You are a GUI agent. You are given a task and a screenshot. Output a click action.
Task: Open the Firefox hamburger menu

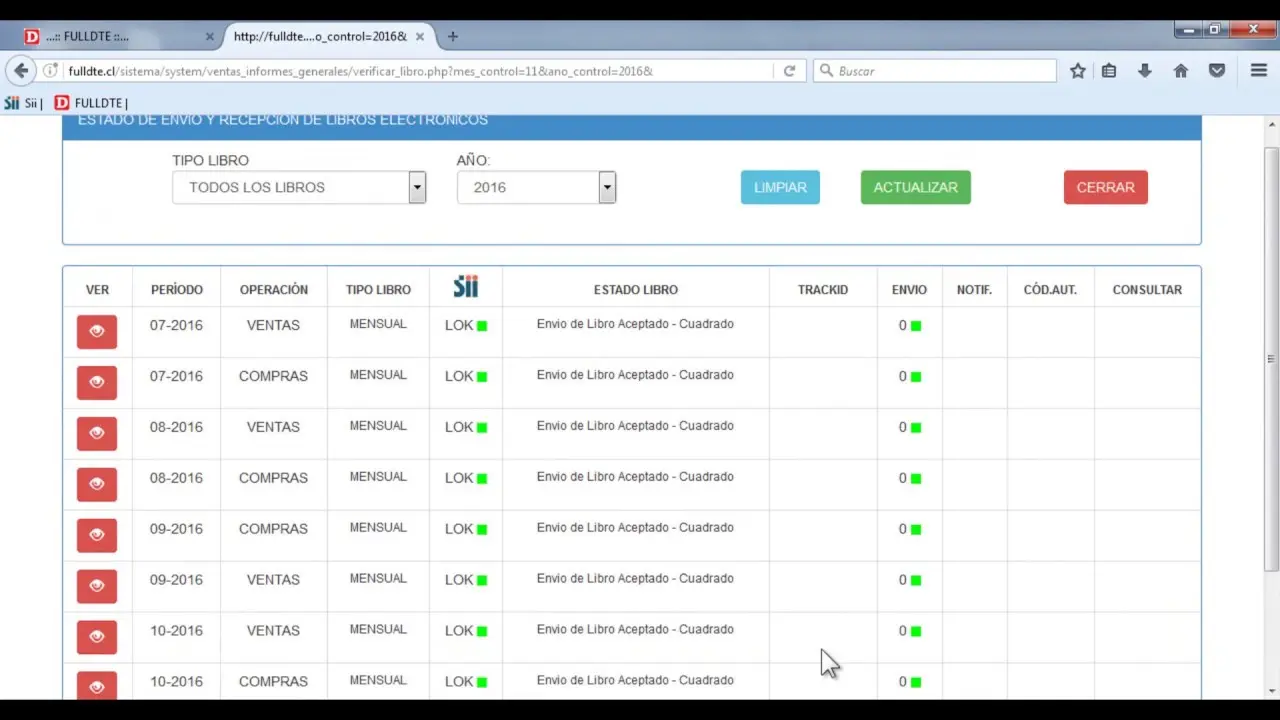(1259, 71)
